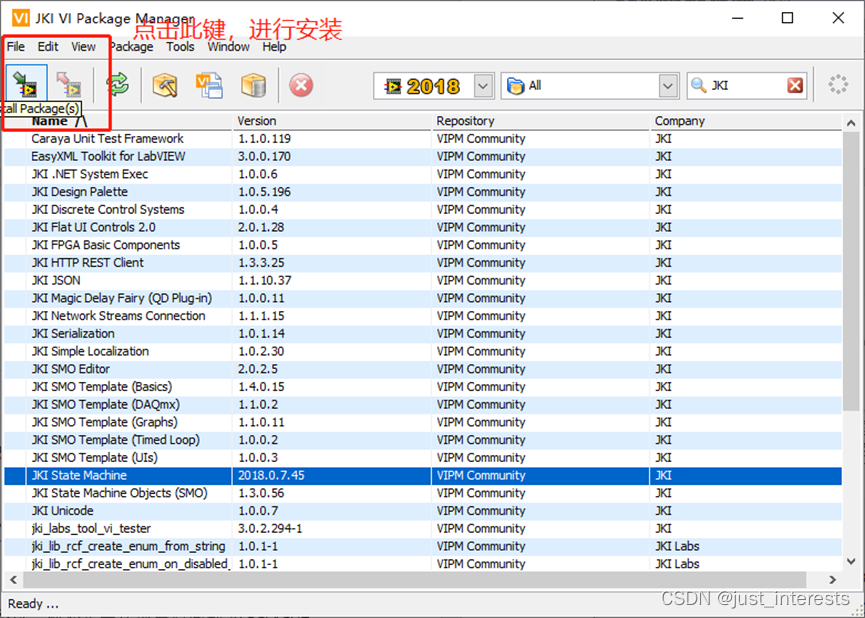Select JKI Serialization package
The height and width of the screenshot is (618, 865).
point(423,333)
